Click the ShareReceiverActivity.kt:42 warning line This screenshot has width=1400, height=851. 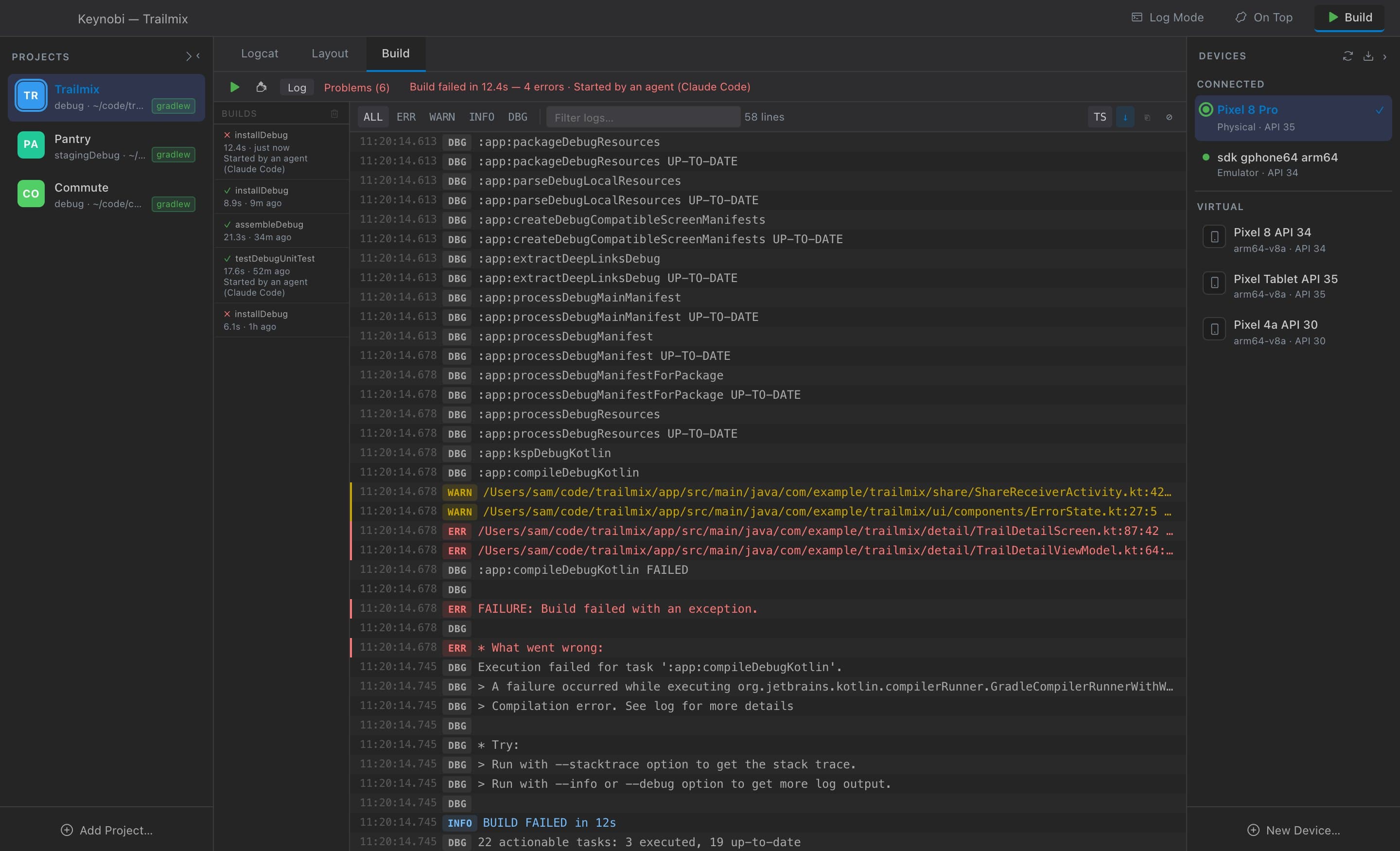click(x=768, y=492)
